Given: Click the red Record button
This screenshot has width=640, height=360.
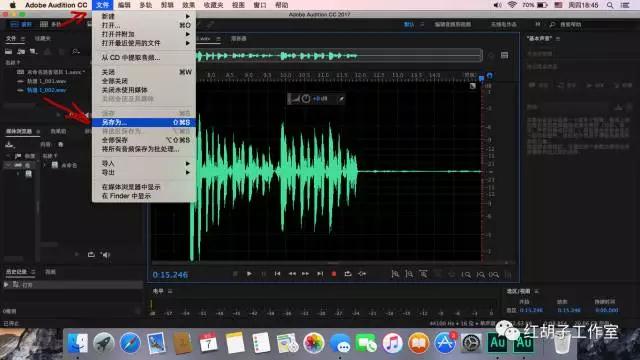Looking at the screenshot, I should click(x=334, y=274).
